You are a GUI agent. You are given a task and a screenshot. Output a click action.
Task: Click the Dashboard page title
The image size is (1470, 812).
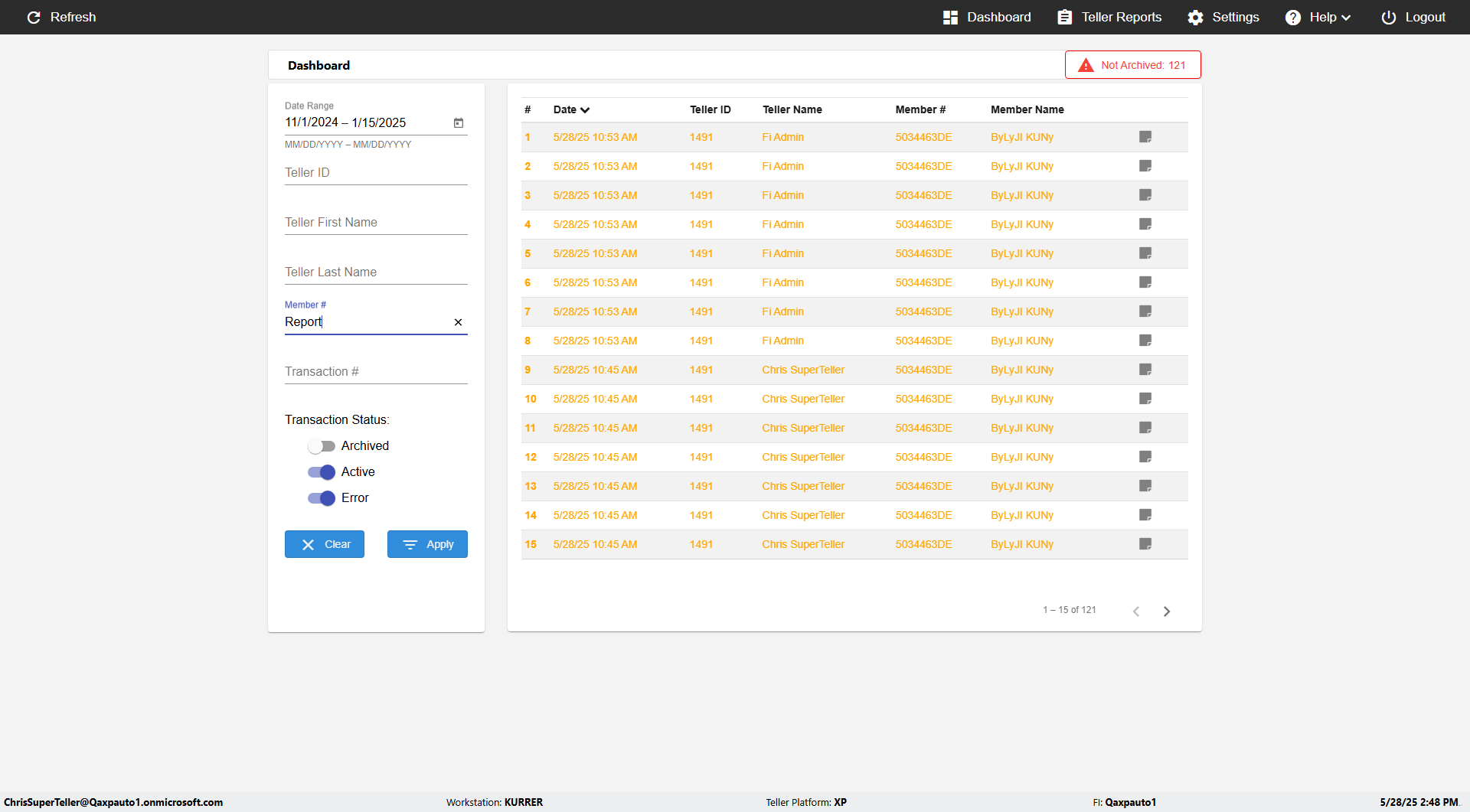coord(318,65)
